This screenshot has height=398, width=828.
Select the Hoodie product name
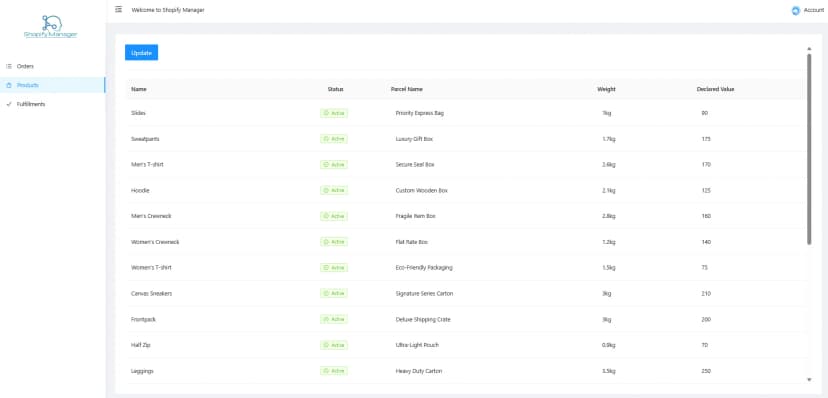(140, 190)
